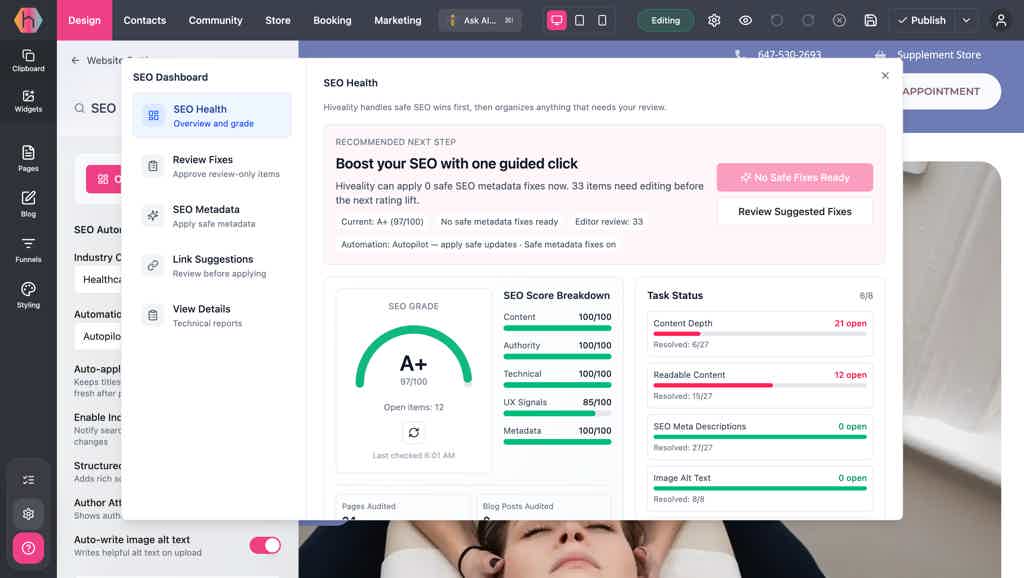The width and height of the screenshot is (1024, 578).
Task: Open the Booking tab
Action: click(332, 20)
